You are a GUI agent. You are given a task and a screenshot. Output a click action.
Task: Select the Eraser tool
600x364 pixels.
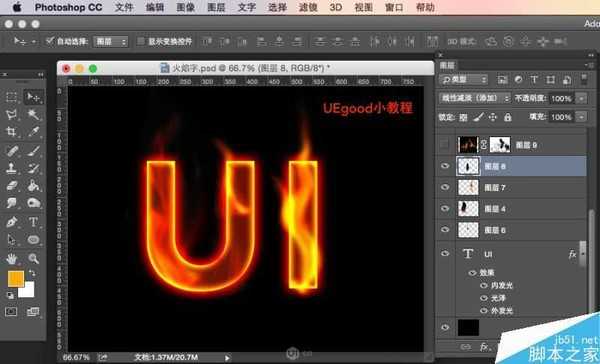[11, 186]
